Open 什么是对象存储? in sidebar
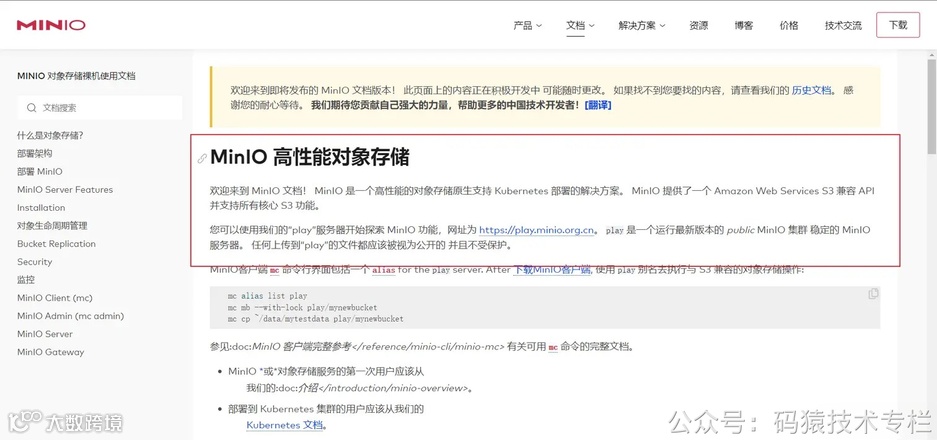Screen dimensions: 937x440 click(50, 136)
